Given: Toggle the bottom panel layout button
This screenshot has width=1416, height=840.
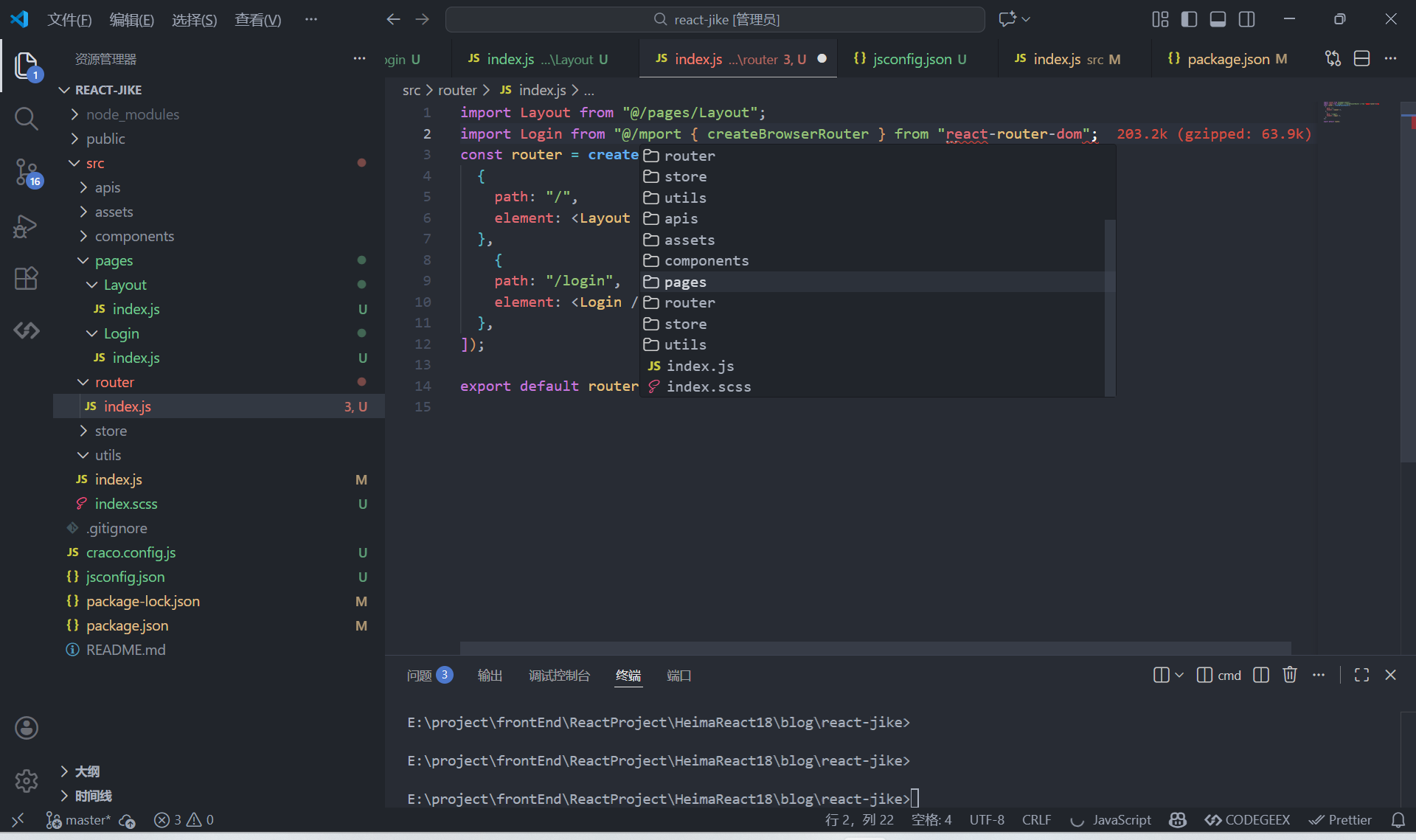Looking at the screenshot, I should [1218, 19].
